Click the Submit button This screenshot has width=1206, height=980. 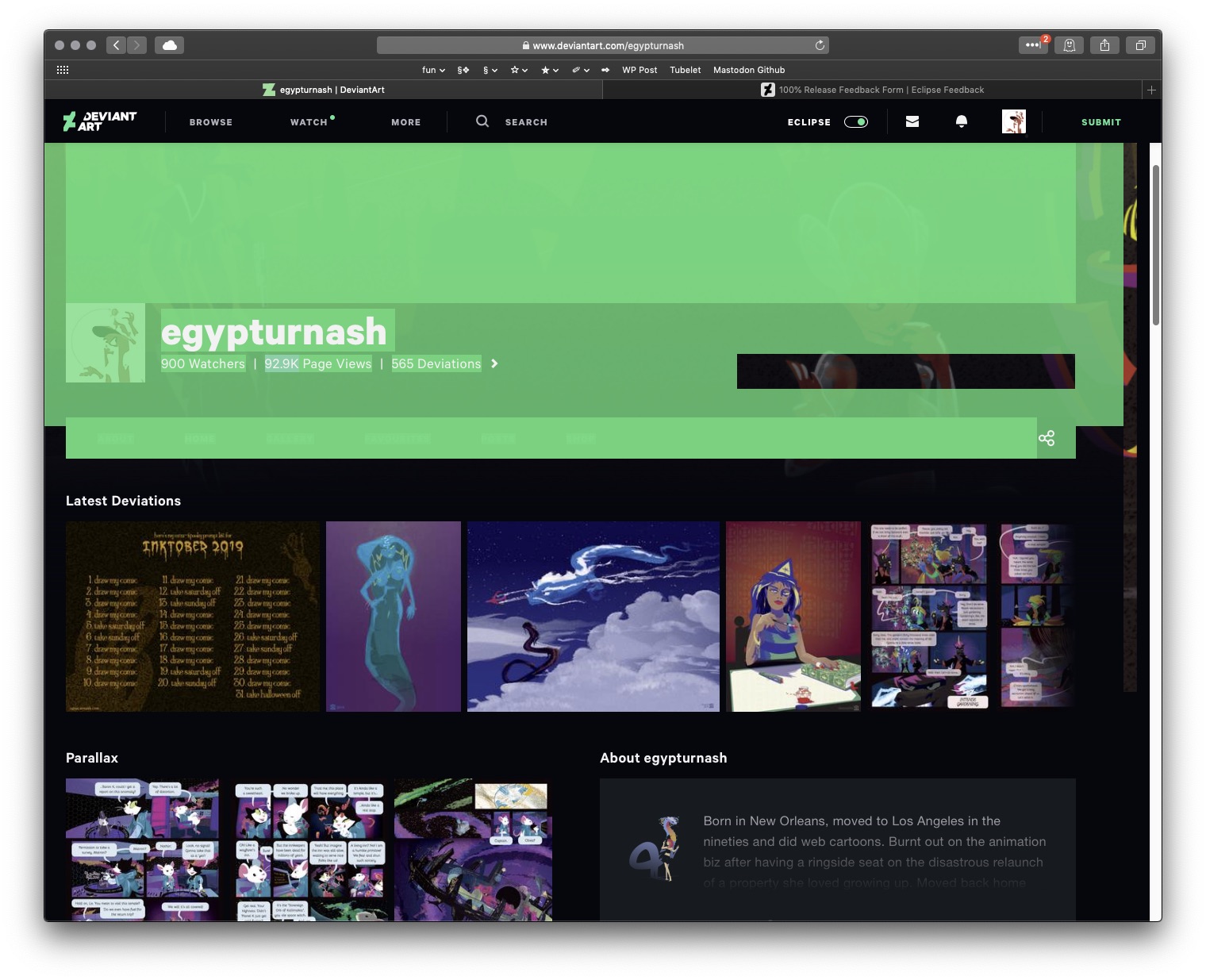1100,122
